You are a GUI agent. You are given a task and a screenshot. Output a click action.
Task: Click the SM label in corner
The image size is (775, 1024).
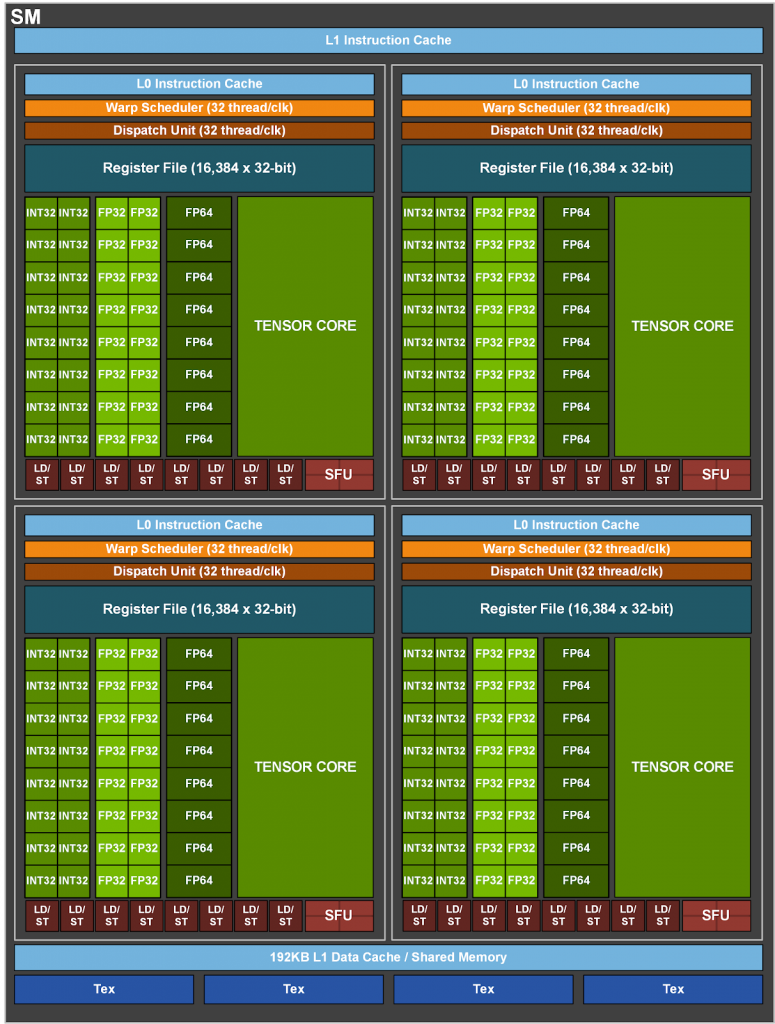pos(25,16)
